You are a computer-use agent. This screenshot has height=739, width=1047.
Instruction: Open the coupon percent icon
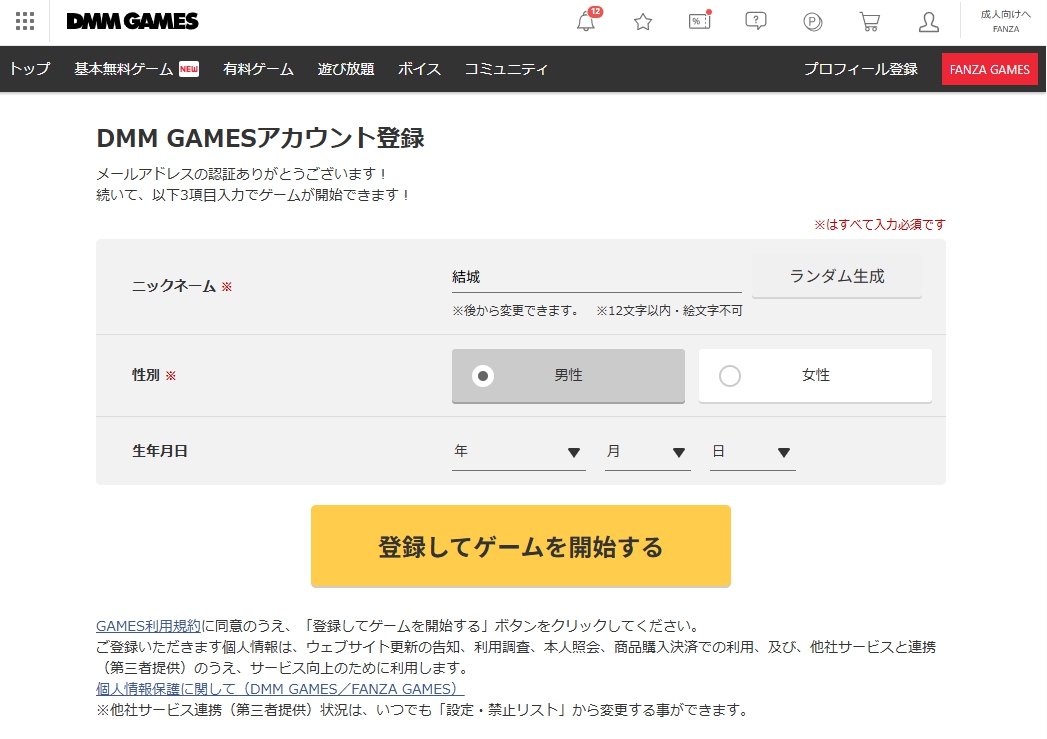coord(699,21)
